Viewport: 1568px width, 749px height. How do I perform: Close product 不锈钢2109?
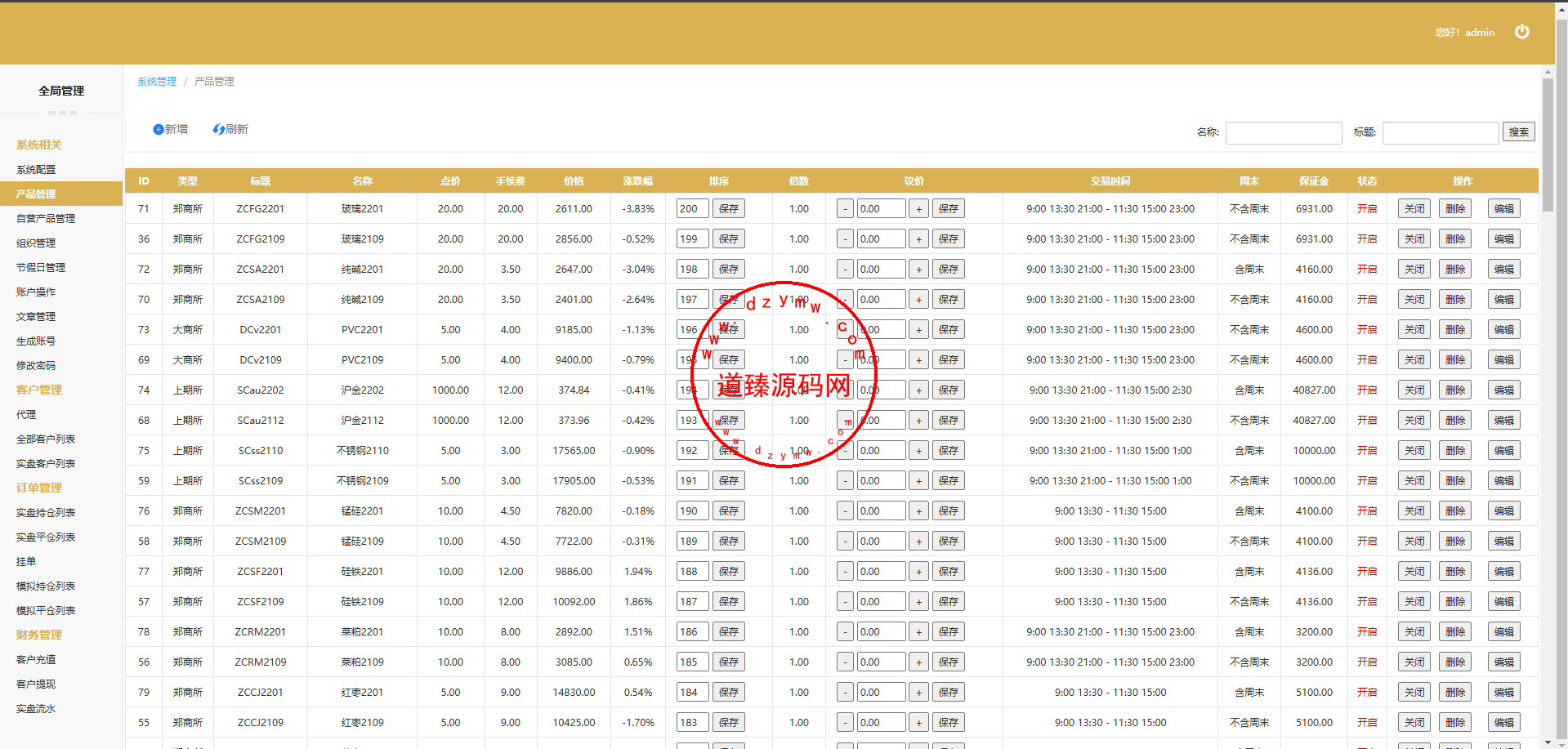coord(1414,481)
